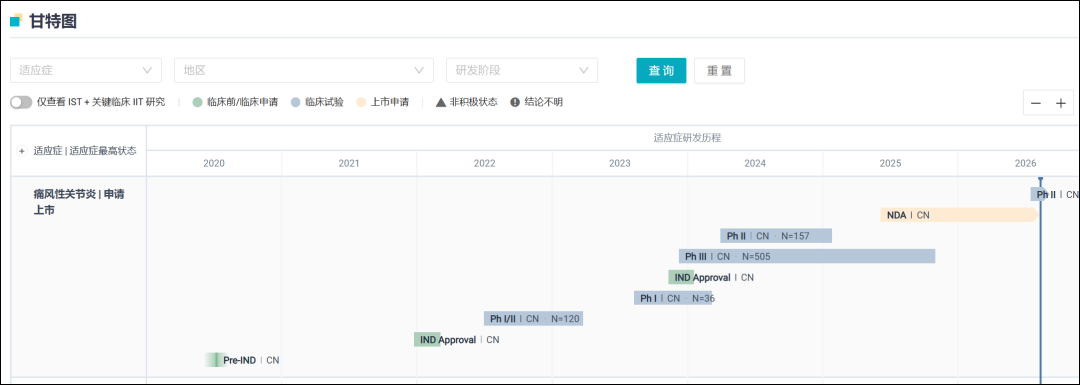
Task: Click the 结论不明 exclamation legend icon
Action: click(x=515, y=103)
